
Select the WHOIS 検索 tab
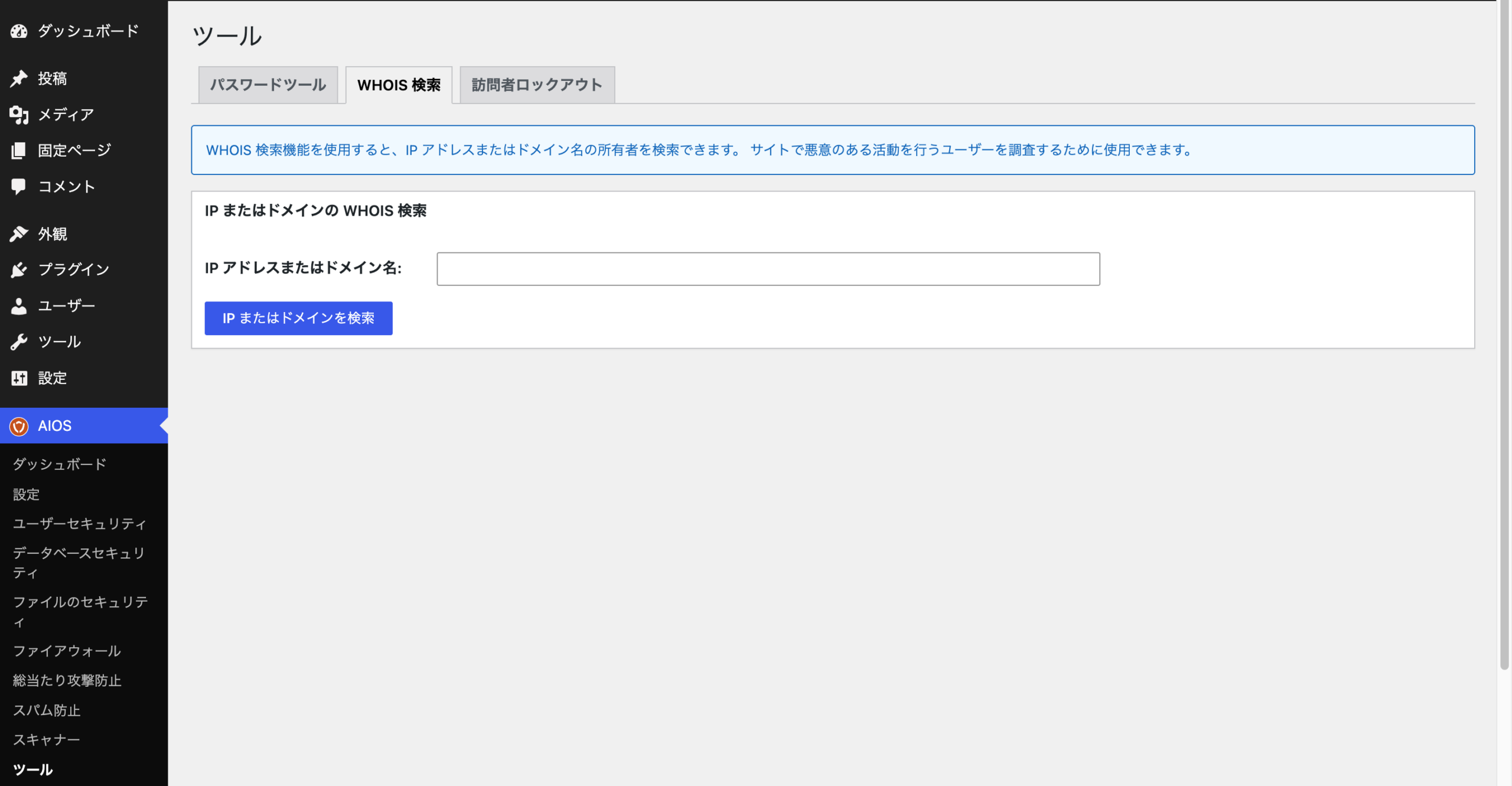coord(399,85)
